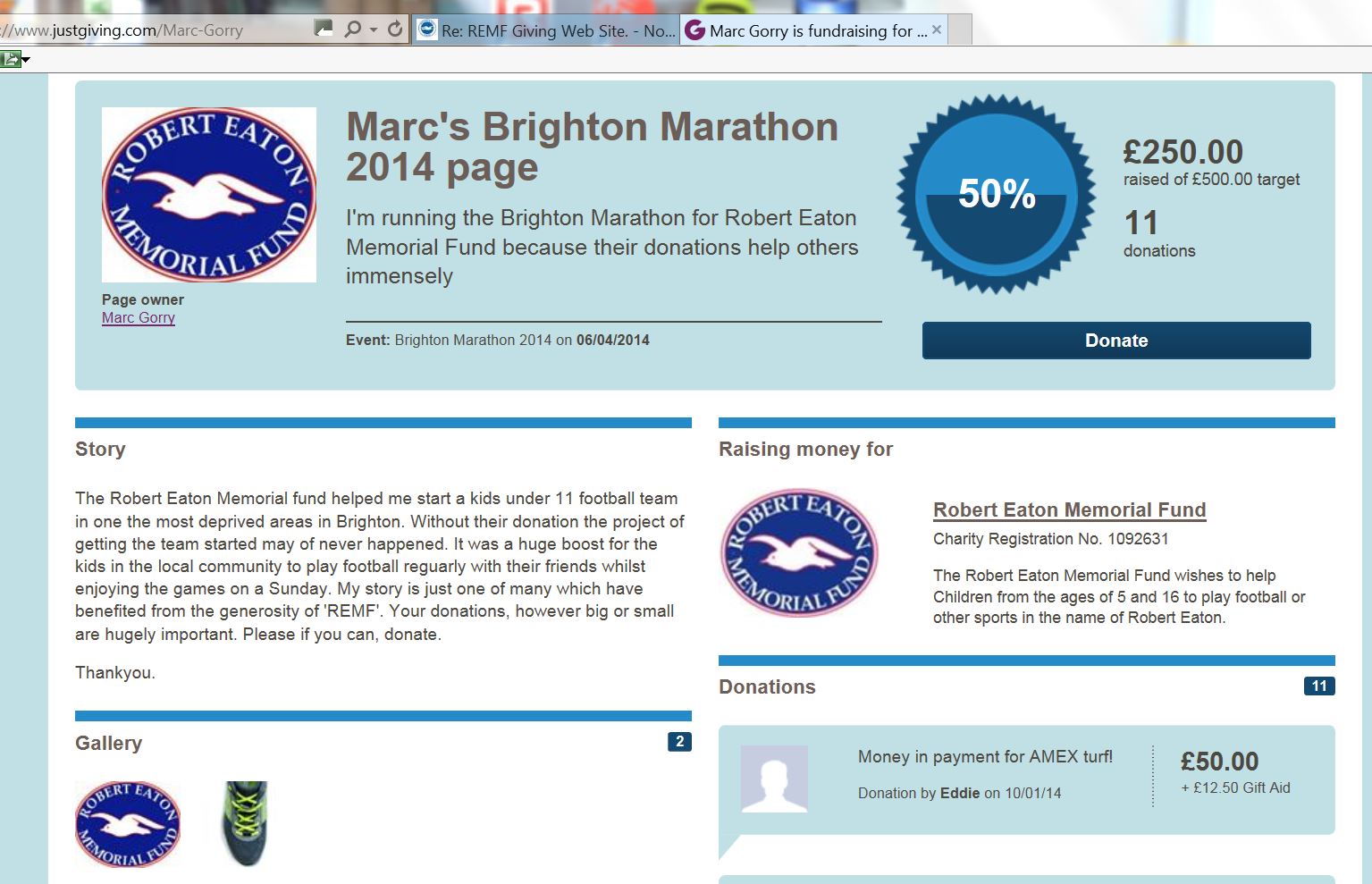The height and width of the screenshot is (884, 1372).
Task: Click the seagull favicon on REMF tab
Action: pos(427,29)
